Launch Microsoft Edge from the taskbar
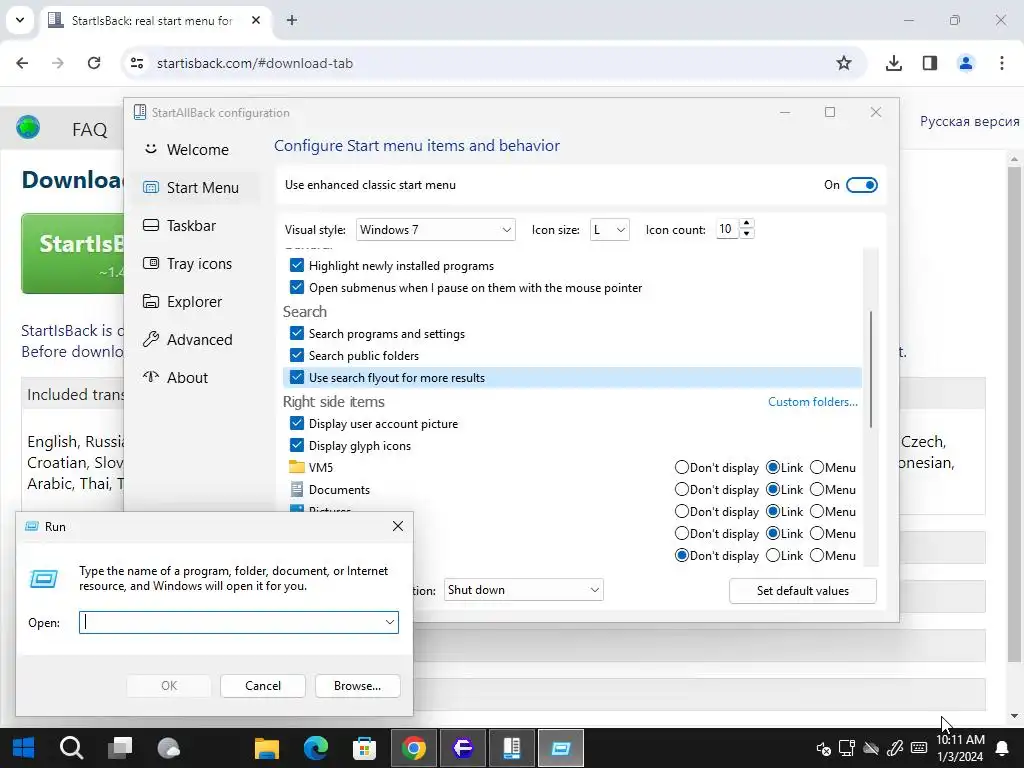1024x768 pixels. click(x=315, y=748)
